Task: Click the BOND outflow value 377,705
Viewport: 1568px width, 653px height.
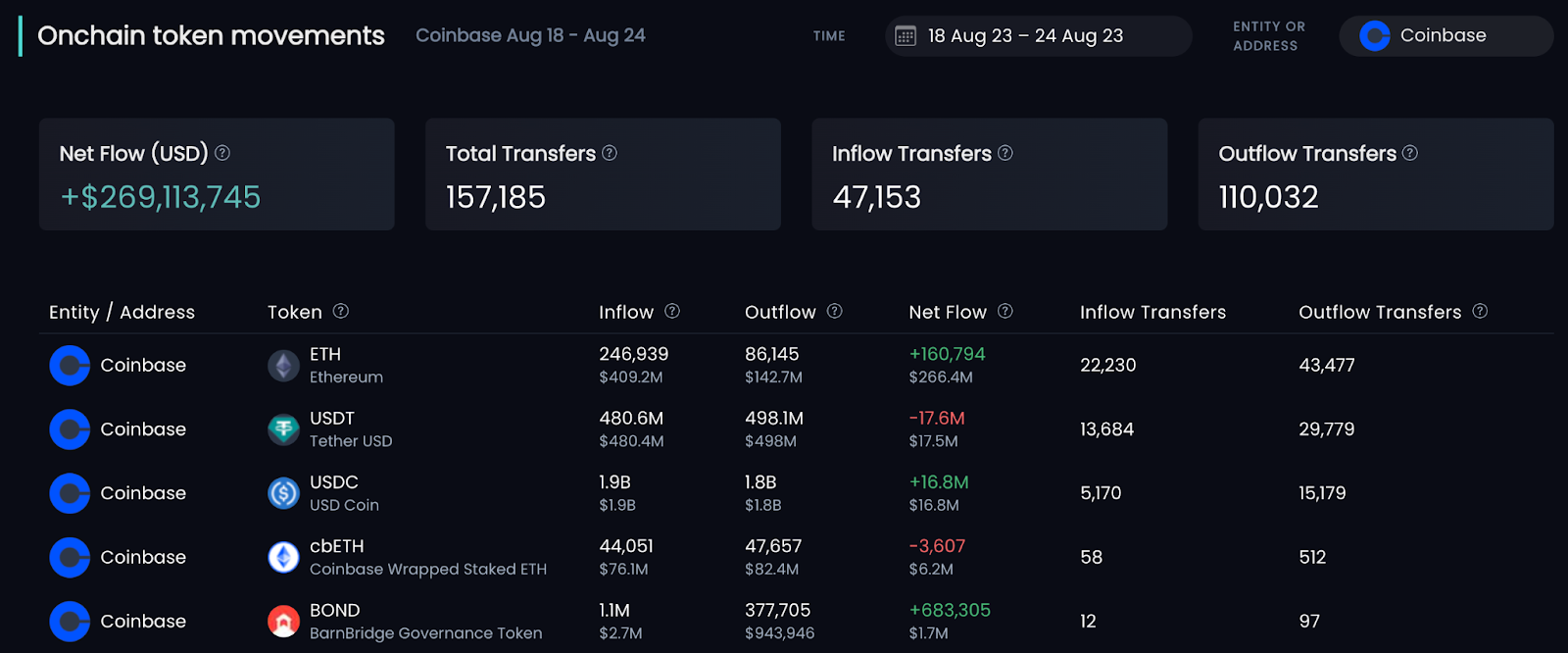Action: point(778,609)
